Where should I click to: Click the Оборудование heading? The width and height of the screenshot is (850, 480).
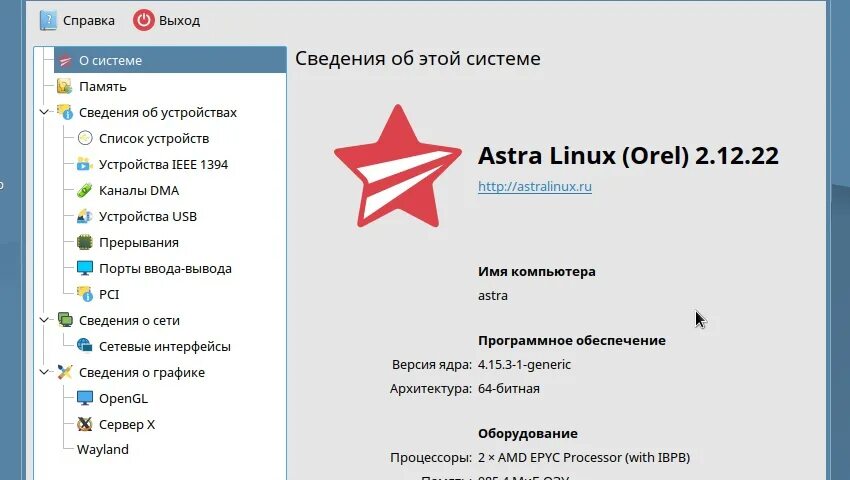(528, 433)
